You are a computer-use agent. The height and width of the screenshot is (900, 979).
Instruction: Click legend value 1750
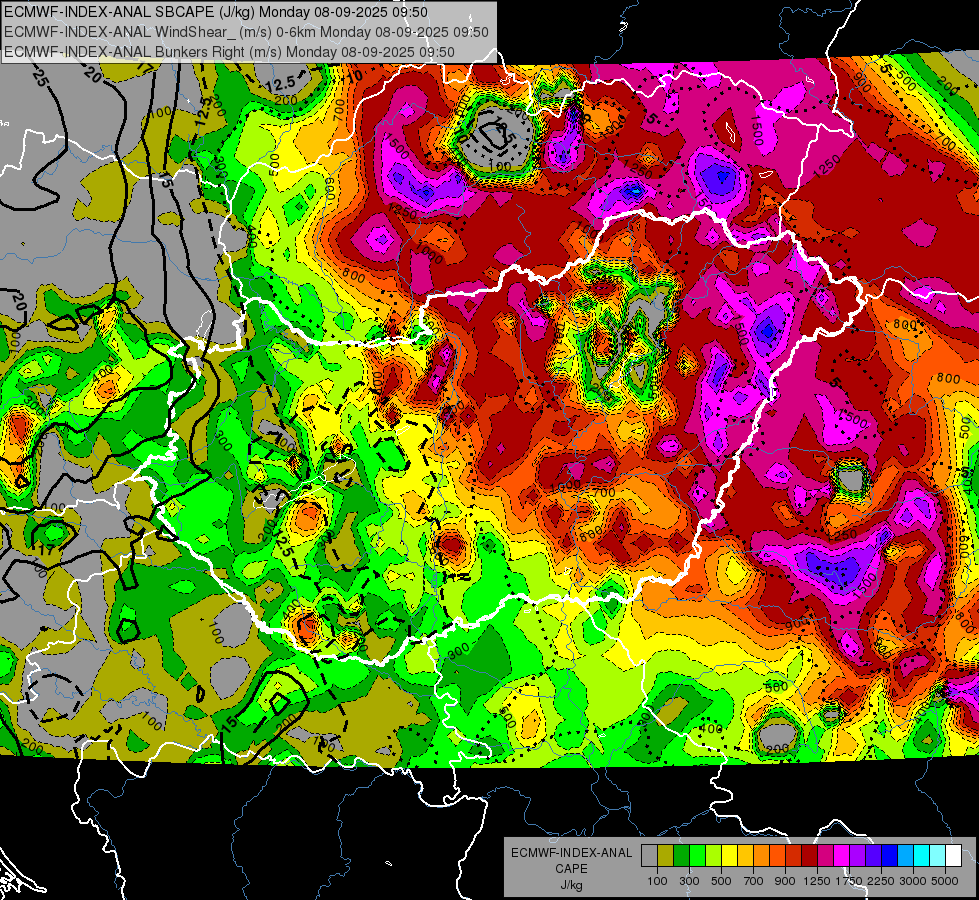pyautogui.click(x=849, y=881)
